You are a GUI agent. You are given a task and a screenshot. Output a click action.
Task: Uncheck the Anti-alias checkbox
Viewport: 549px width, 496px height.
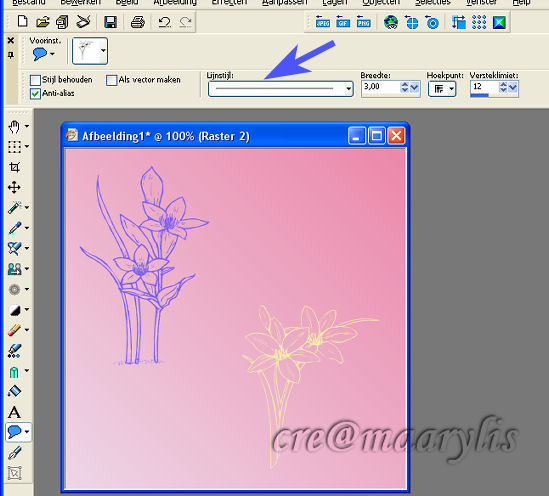[x=35, y=94]
